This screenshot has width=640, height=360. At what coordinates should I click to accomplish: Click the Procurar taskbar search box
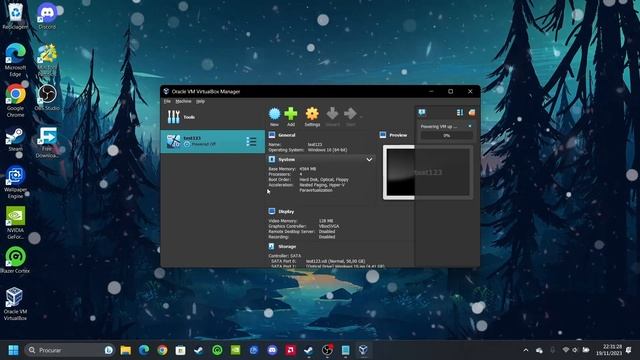69,350
